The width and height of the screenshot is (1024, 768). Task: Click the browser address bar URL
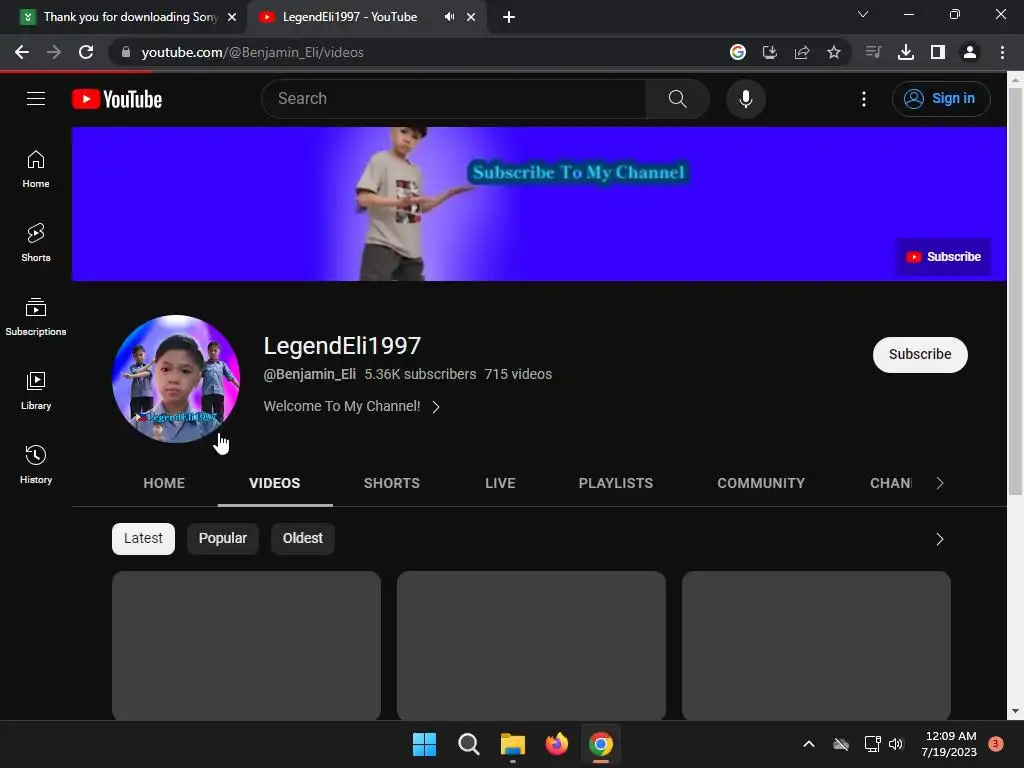pyautogui.click(x=253, y=52)
